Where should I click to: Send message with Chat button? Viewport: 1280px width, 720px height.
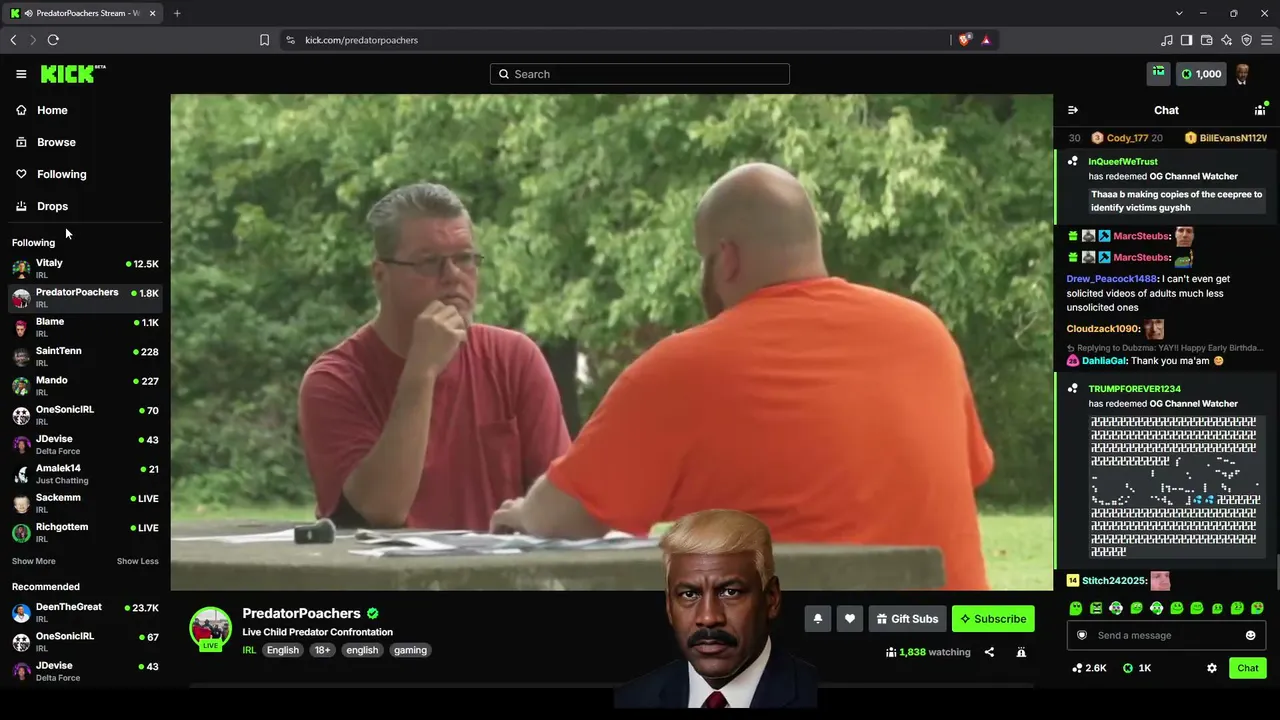1248,668
